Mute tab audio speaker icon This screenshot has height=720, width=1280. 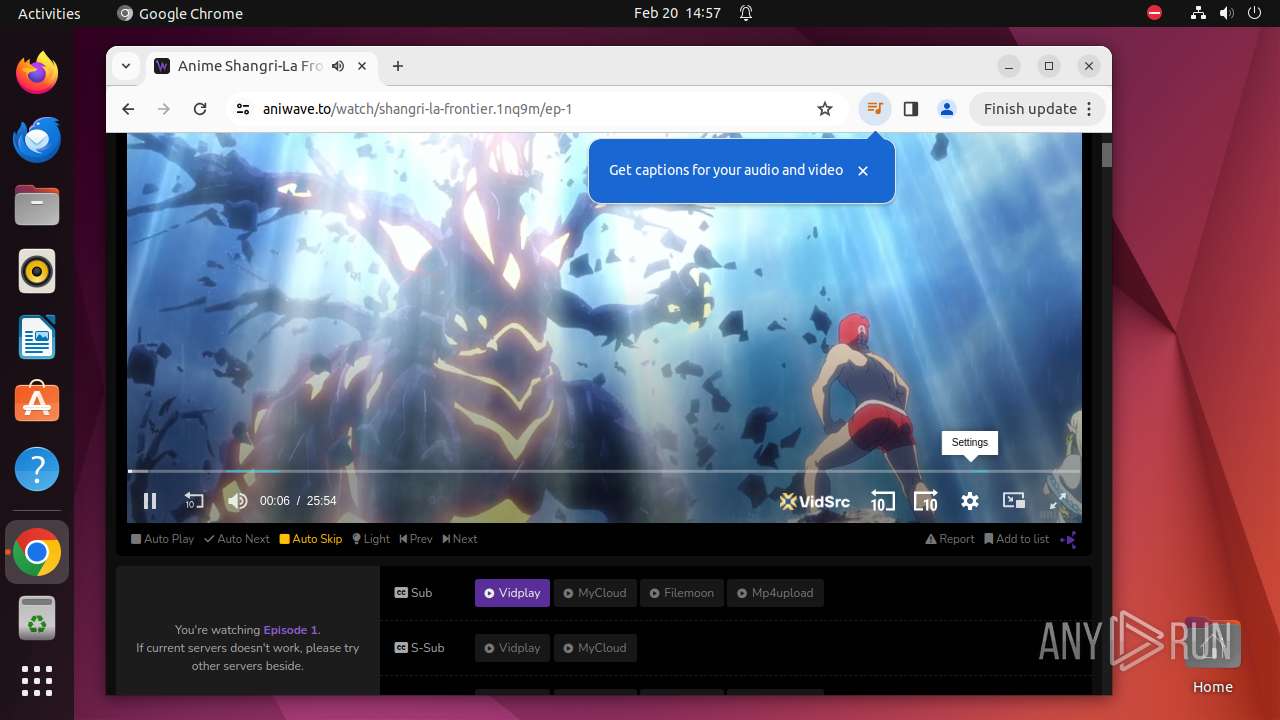pos(338,66)
